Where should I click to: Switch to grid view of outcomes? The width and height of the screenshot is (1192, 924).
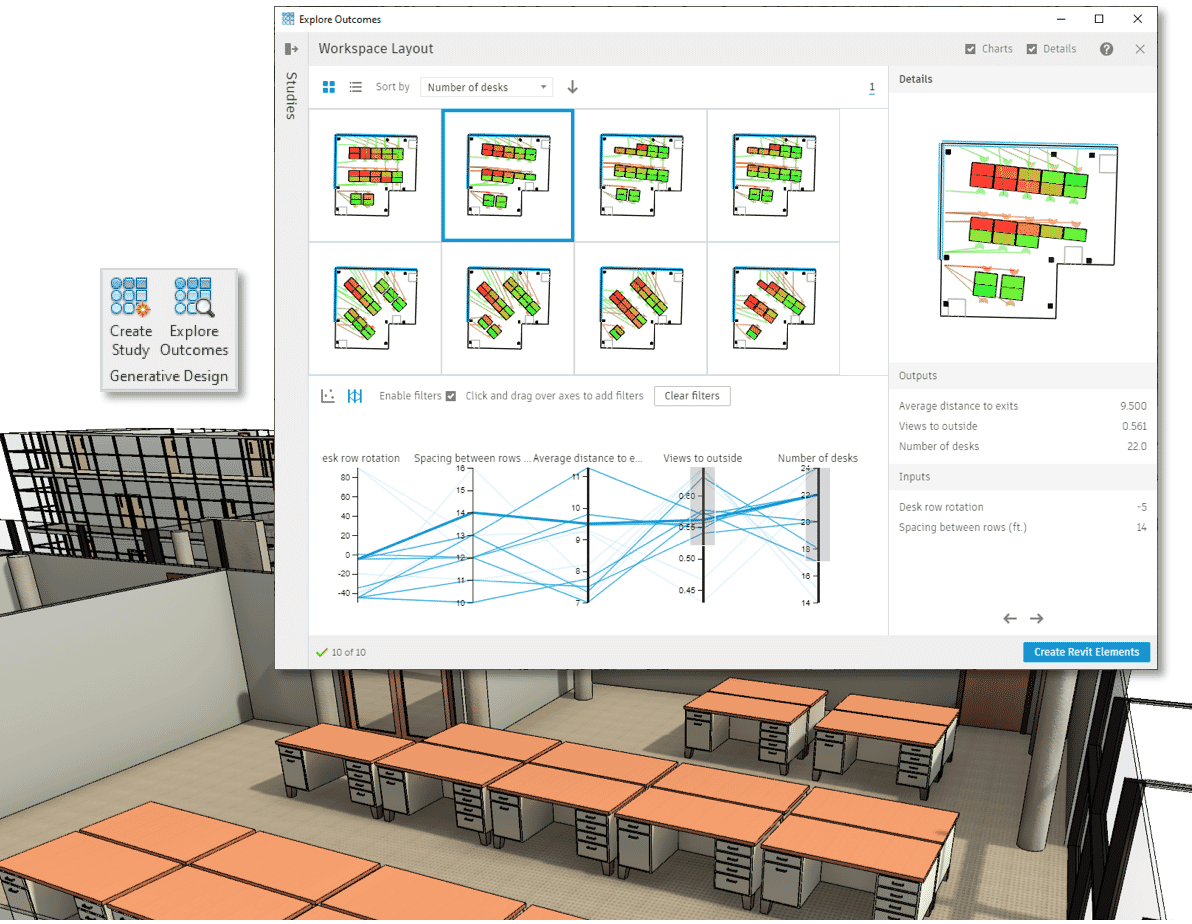[x=328, y=87]
